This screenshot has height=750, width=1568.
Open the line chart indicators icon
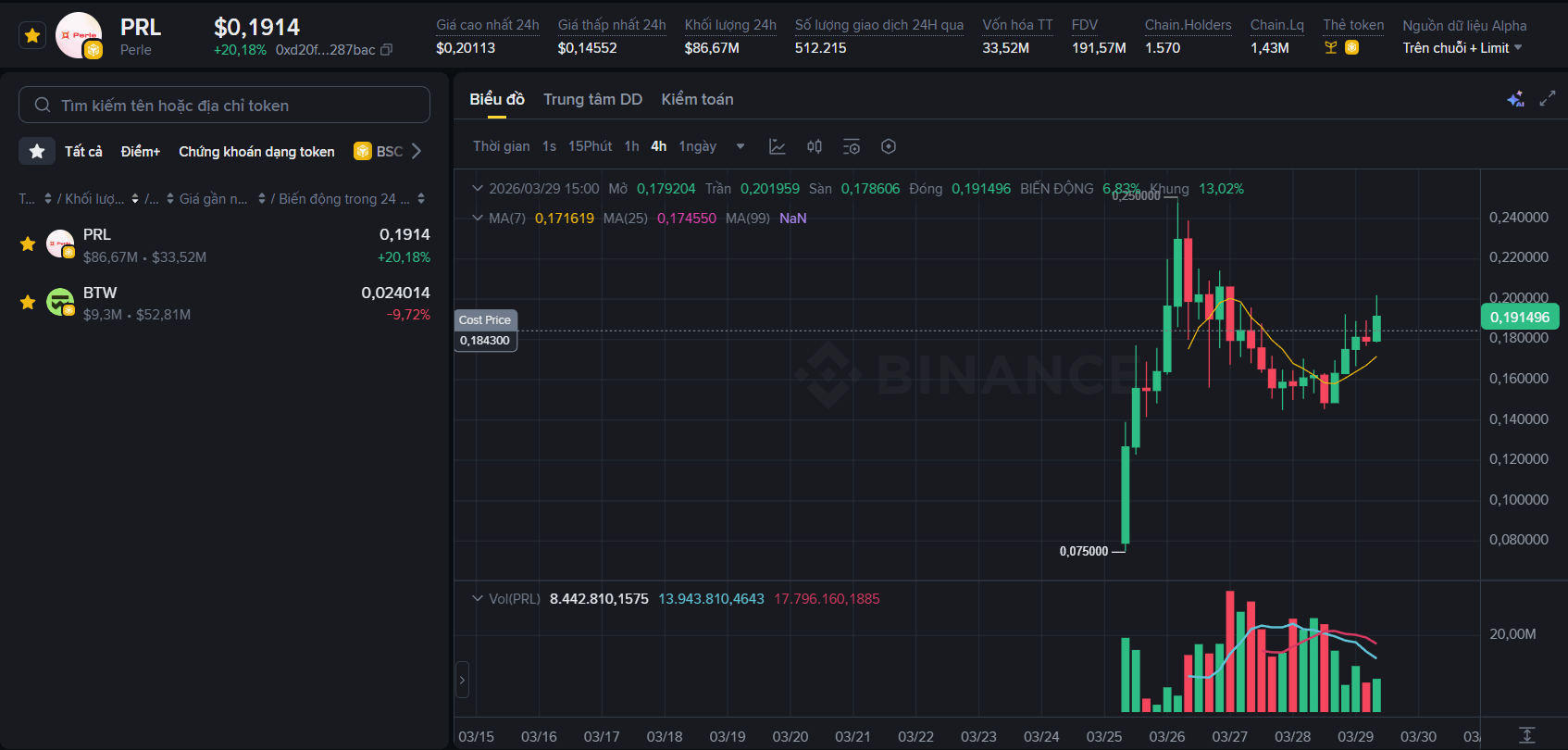click(778, 146)
